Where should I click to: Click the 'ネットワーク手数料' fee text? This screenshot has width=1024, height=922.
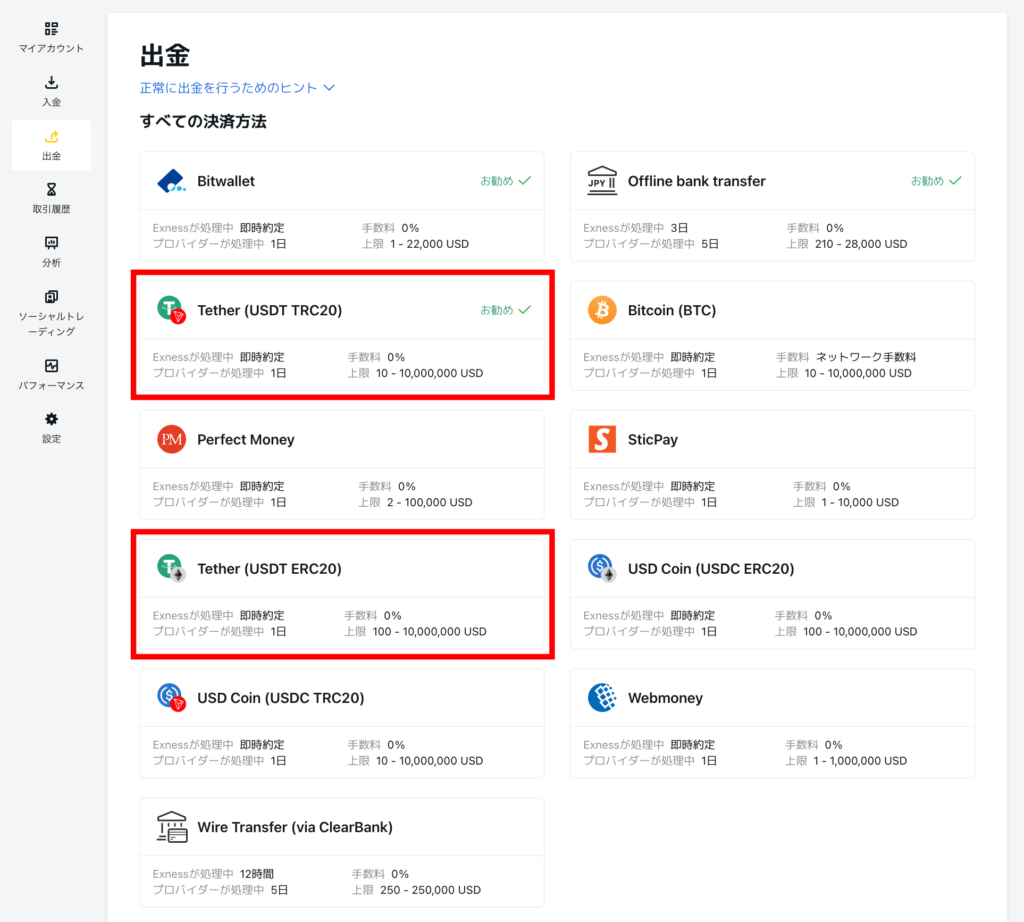pyautogui.click(x=866, y=357)
